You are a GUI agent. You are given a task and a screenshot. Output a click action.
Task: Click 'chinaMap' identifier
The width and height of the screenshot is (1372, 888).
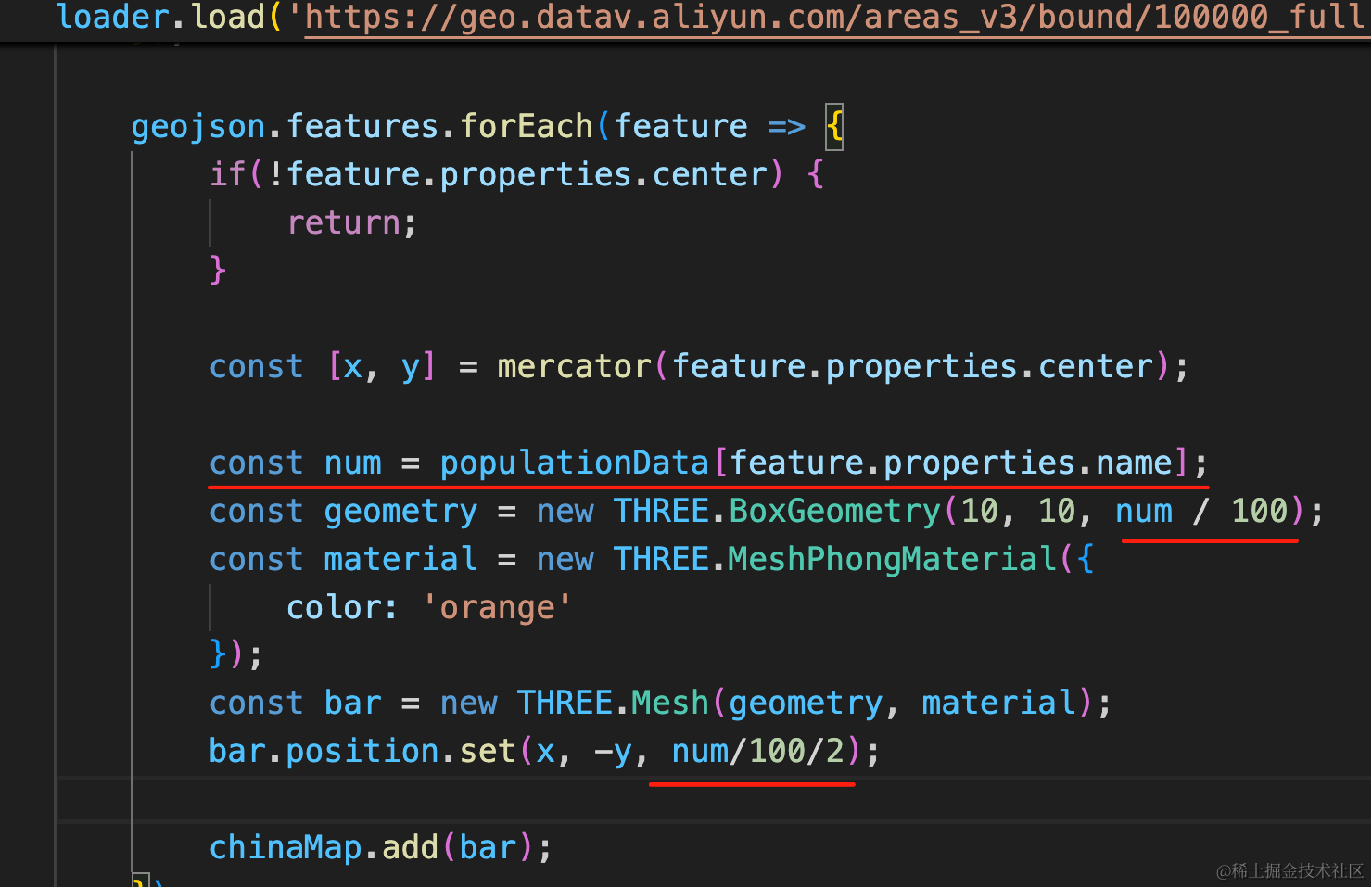(286, 847)
